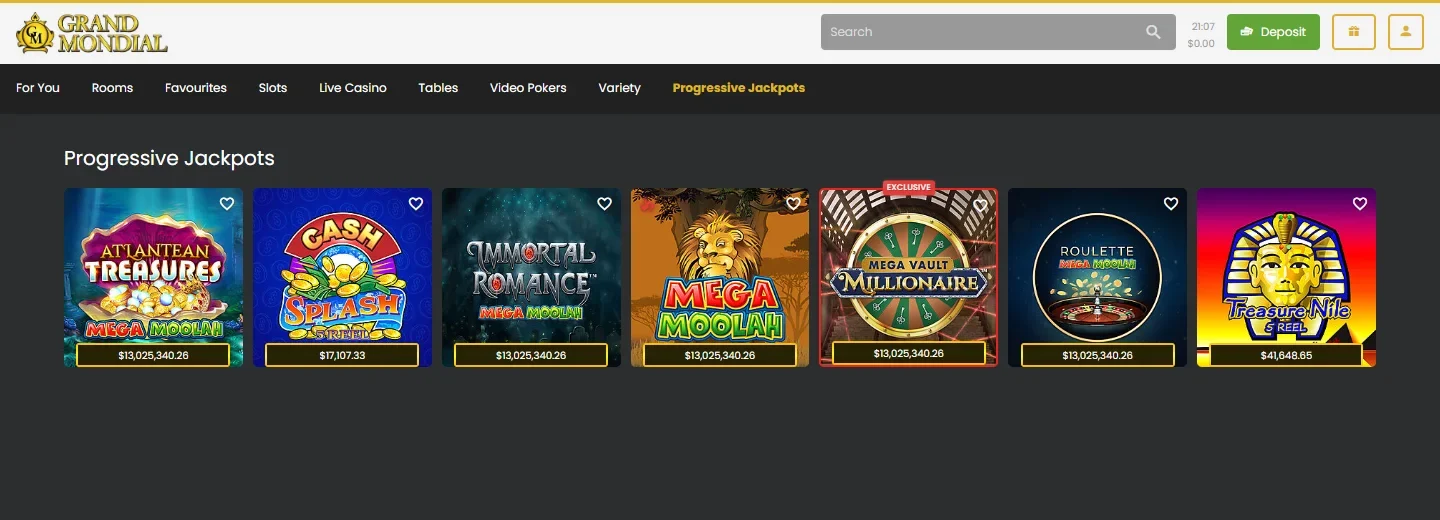Open the gift promotions icon
The height and width of the screenshot is (520, 1440).
point(1353,32)
